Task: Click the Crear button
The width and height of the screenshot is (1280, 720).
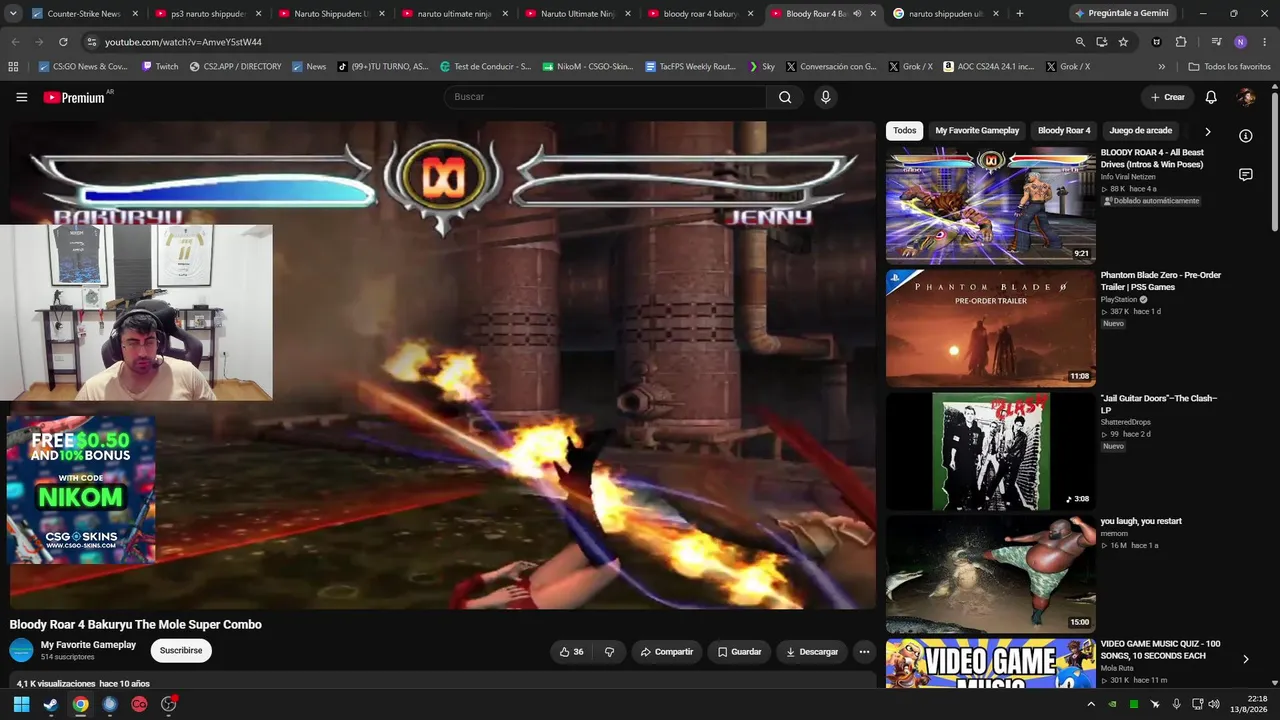Action: point(1167,97)
